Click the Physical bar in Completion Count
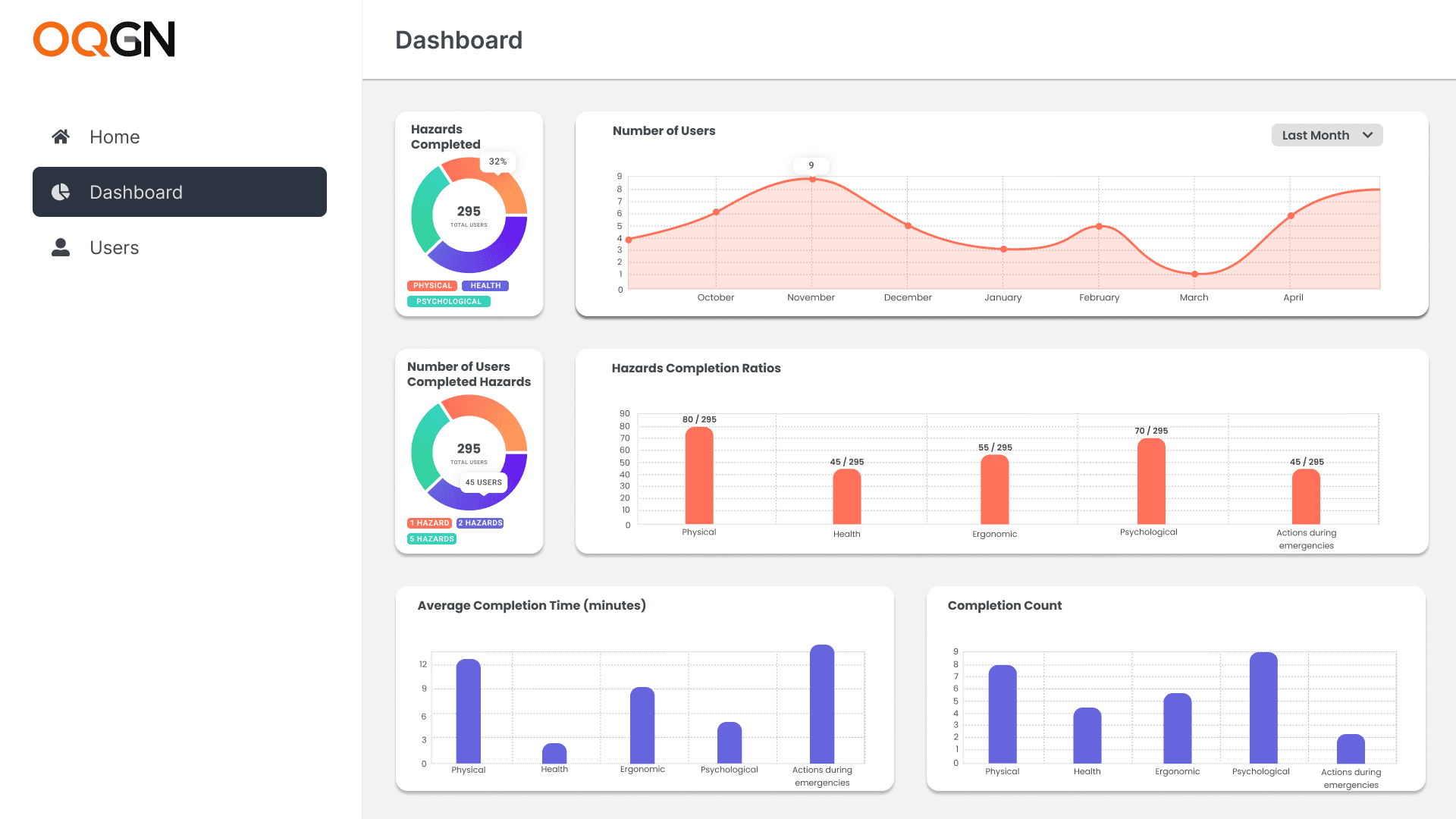 tap(1003, 714)
